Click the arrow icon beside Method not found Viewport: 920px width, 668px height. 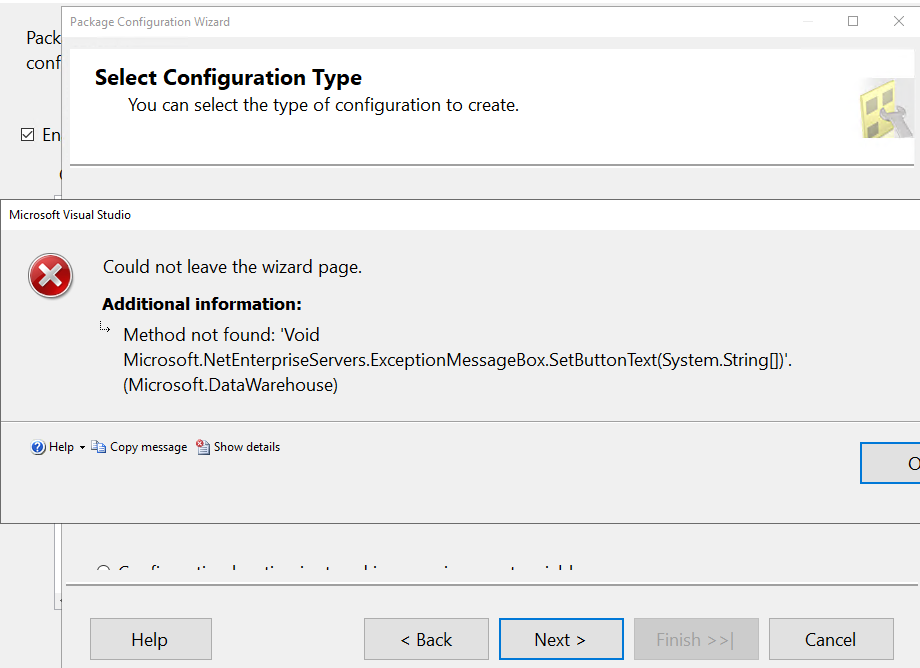tap(105, 327)
